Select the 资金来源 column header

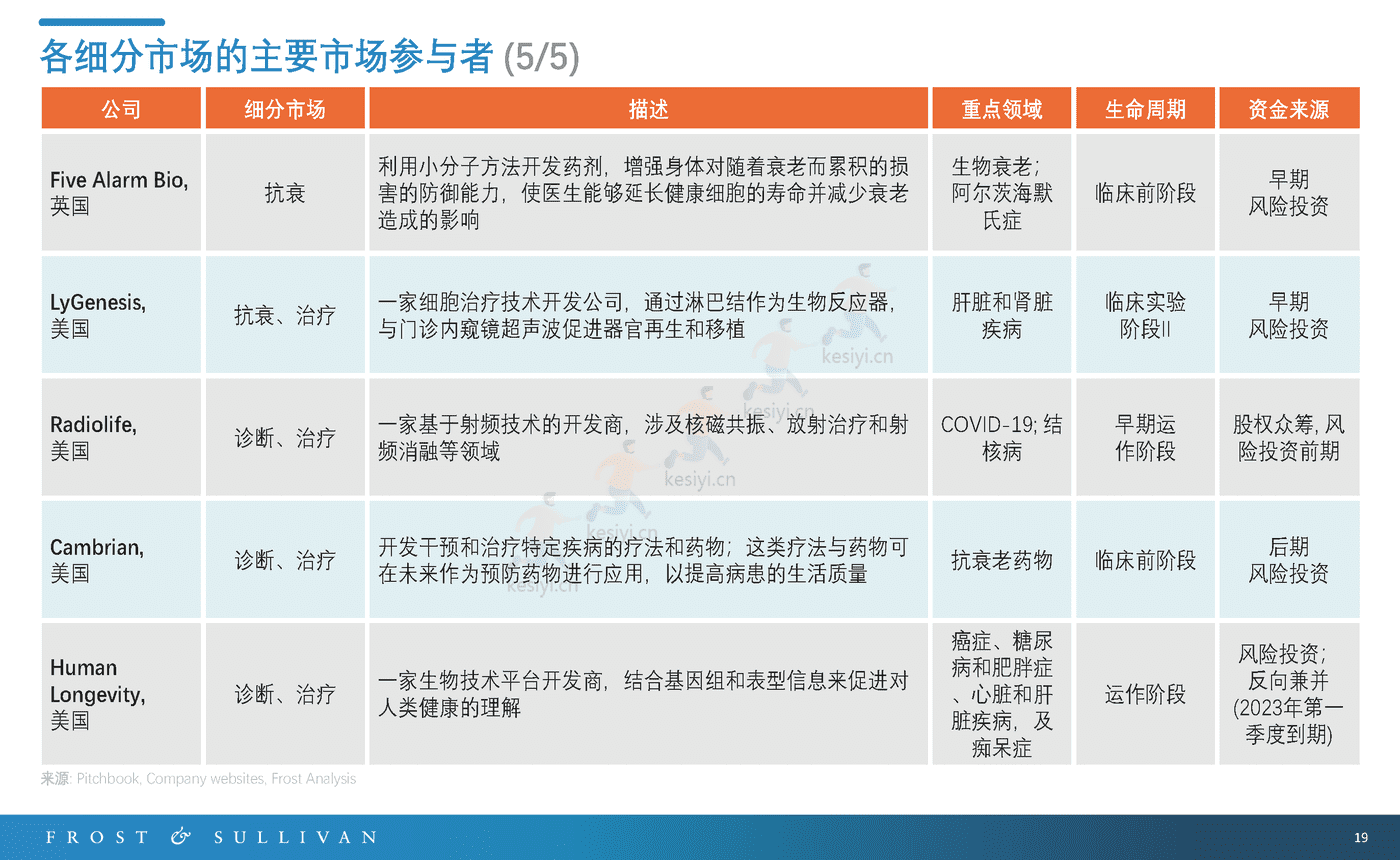pyautogui.click(x=1289, y=109)
